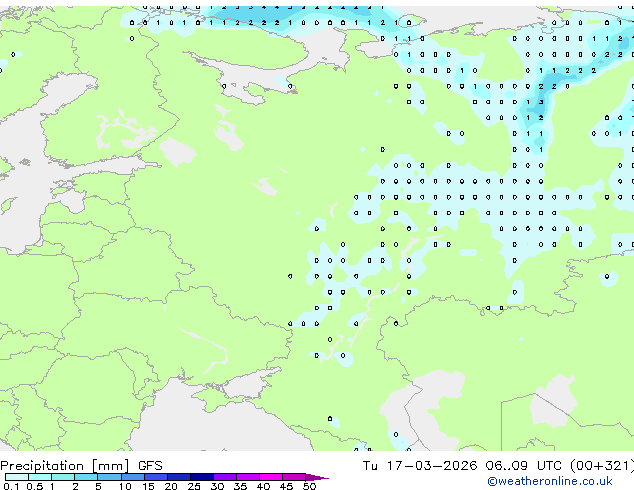Screen dimensions: 634x490
Task: Click the '0.1' legend scale label
Action: 11,486
